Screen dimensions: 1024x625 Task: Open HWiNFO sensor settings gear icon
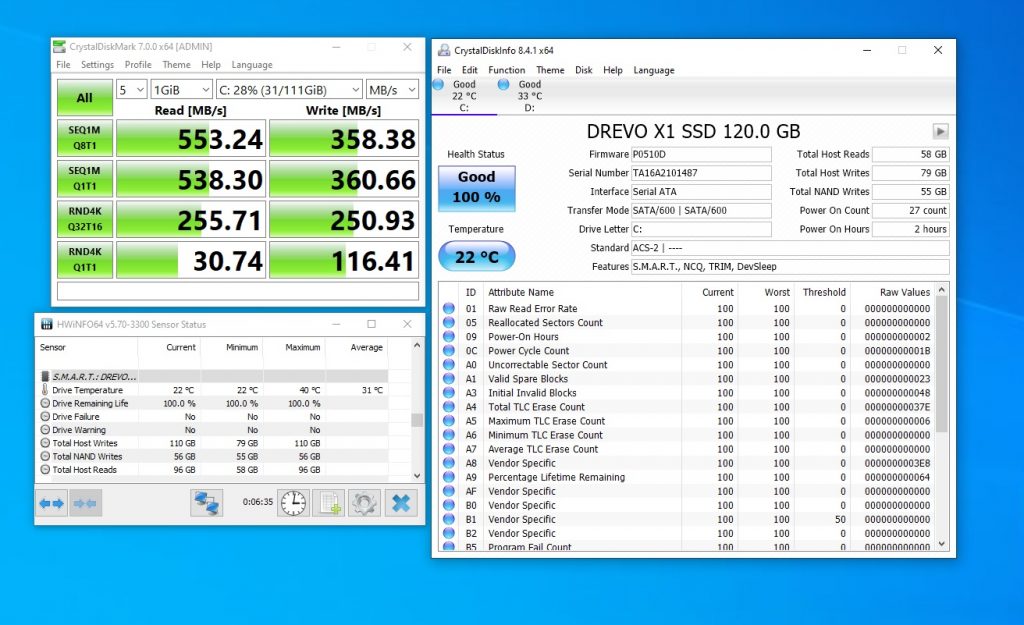(364, 503)
